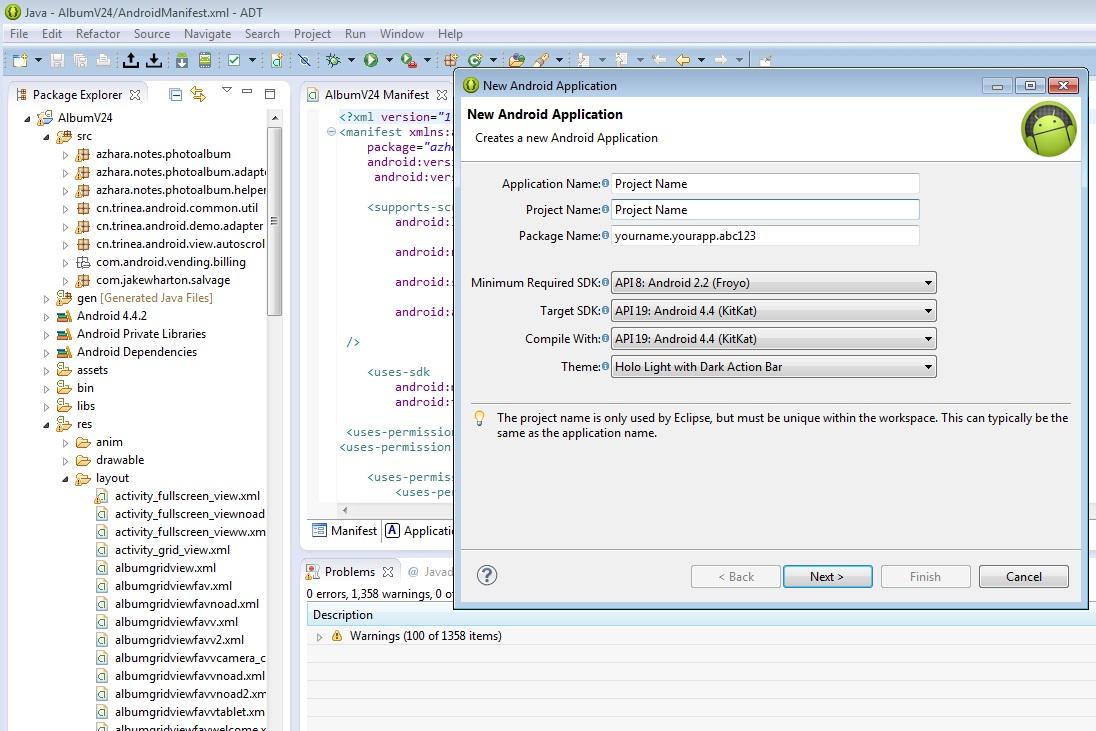
Task: Click the New file wizard toolbar icon
Action: (x=20, y=60)
